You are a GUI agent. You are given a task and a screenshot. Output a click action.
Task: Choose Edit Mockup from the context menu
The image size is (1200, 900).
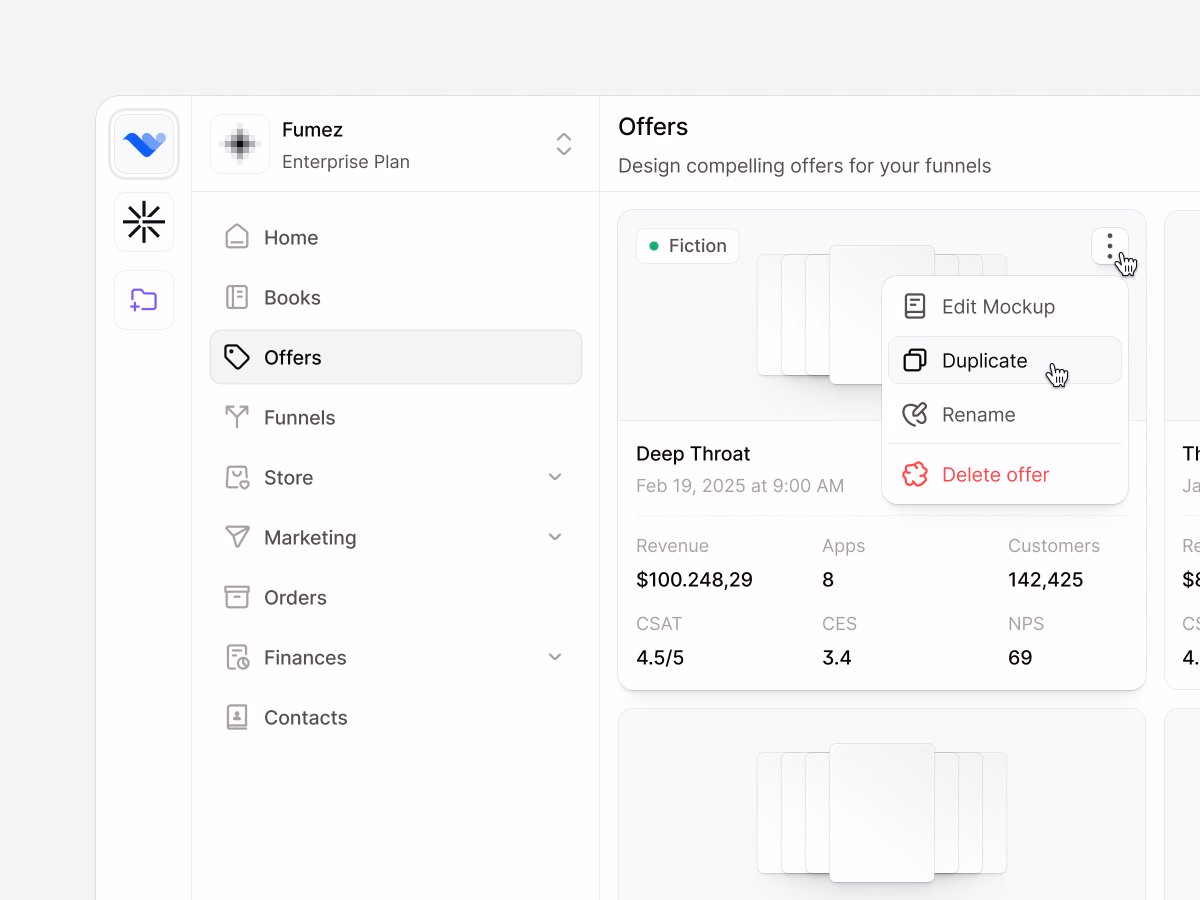tap(1005, 307)
